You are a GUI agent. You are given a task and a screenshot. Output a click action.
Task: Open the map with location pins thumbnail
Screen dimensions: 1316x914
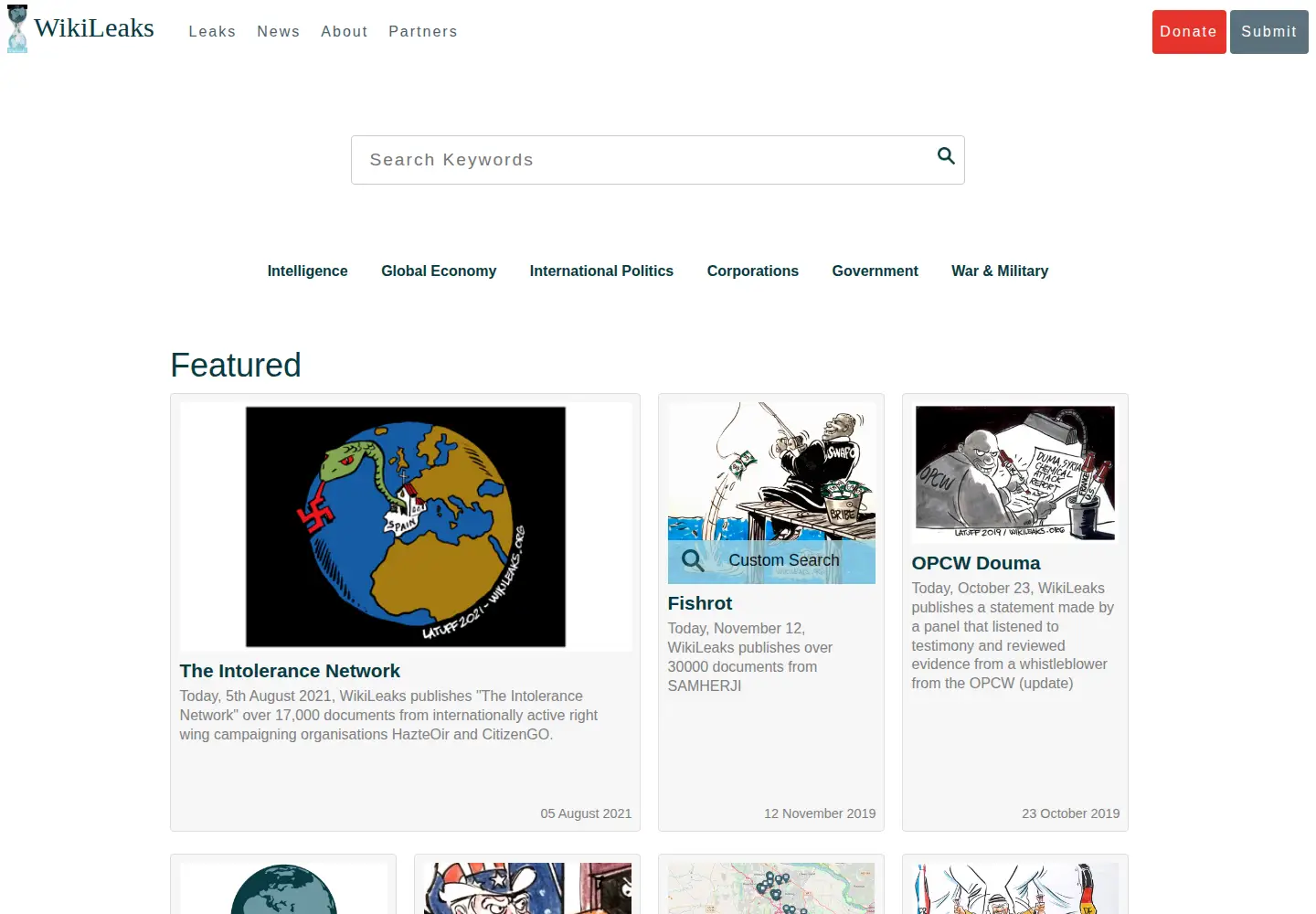click(x=771, y=888)
